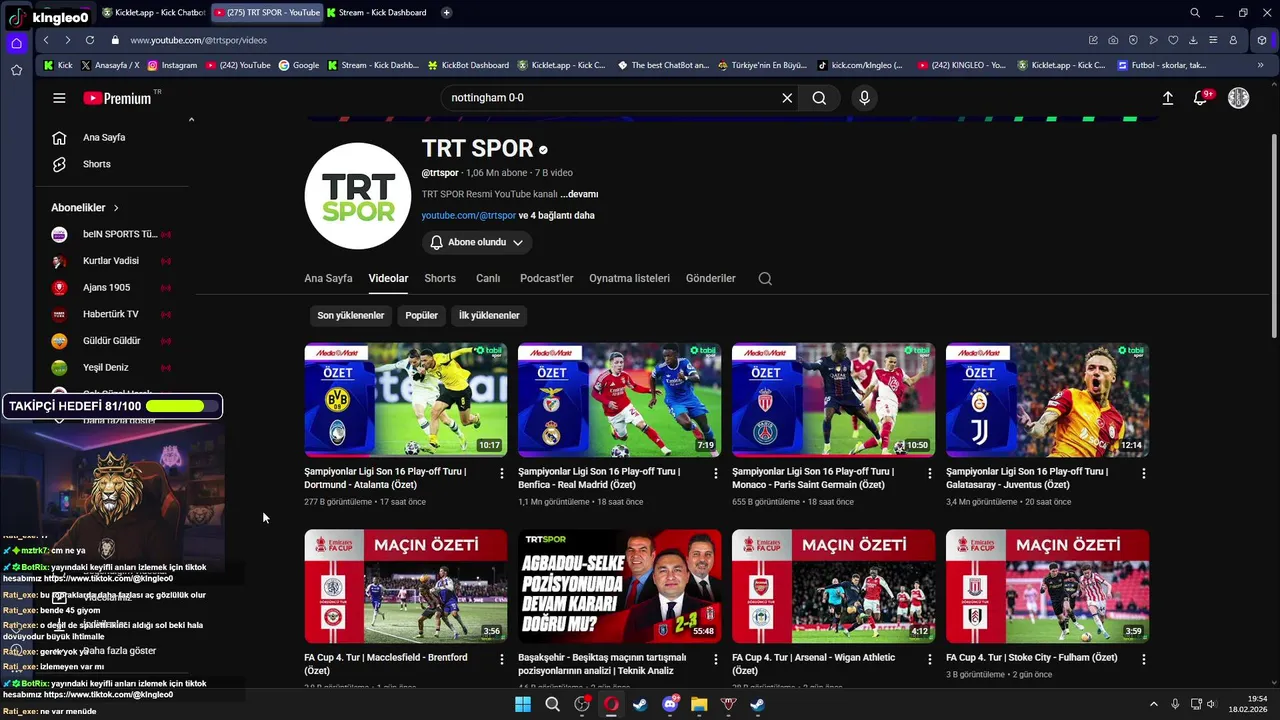Expand the channel description via ...devamı
Viewport: 1280px width, 720px height.
point(579,194)
